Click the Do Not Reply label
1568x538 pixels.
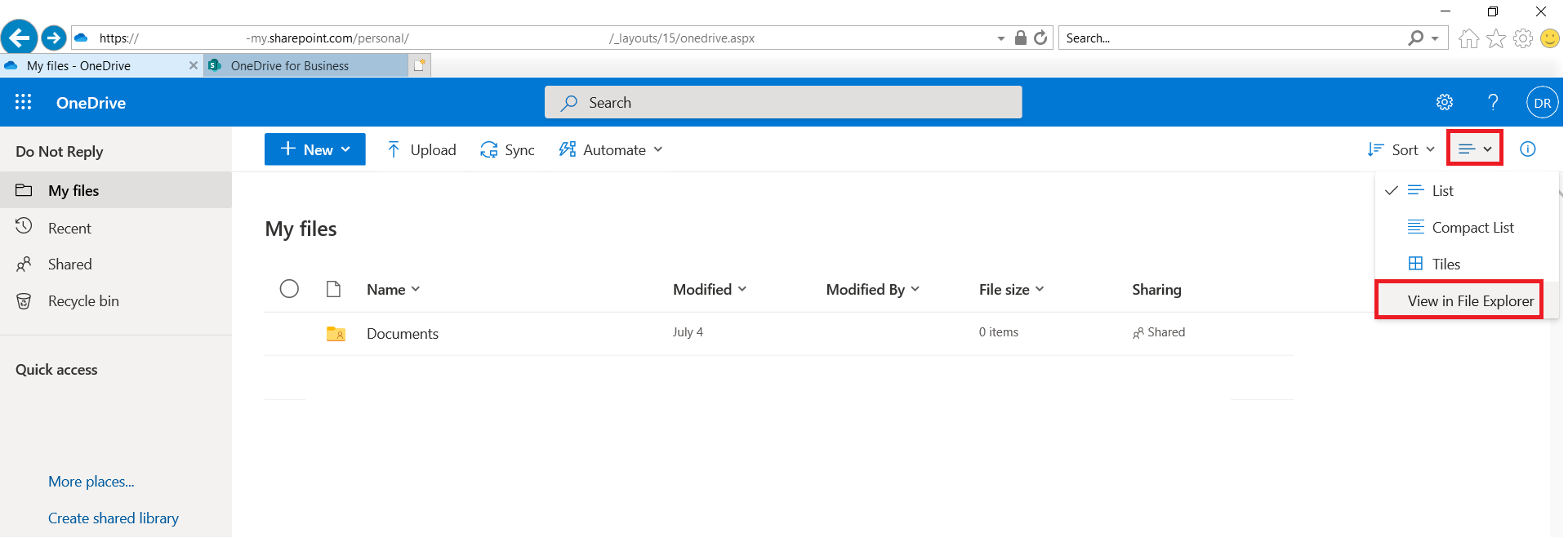tap(60, 152)
